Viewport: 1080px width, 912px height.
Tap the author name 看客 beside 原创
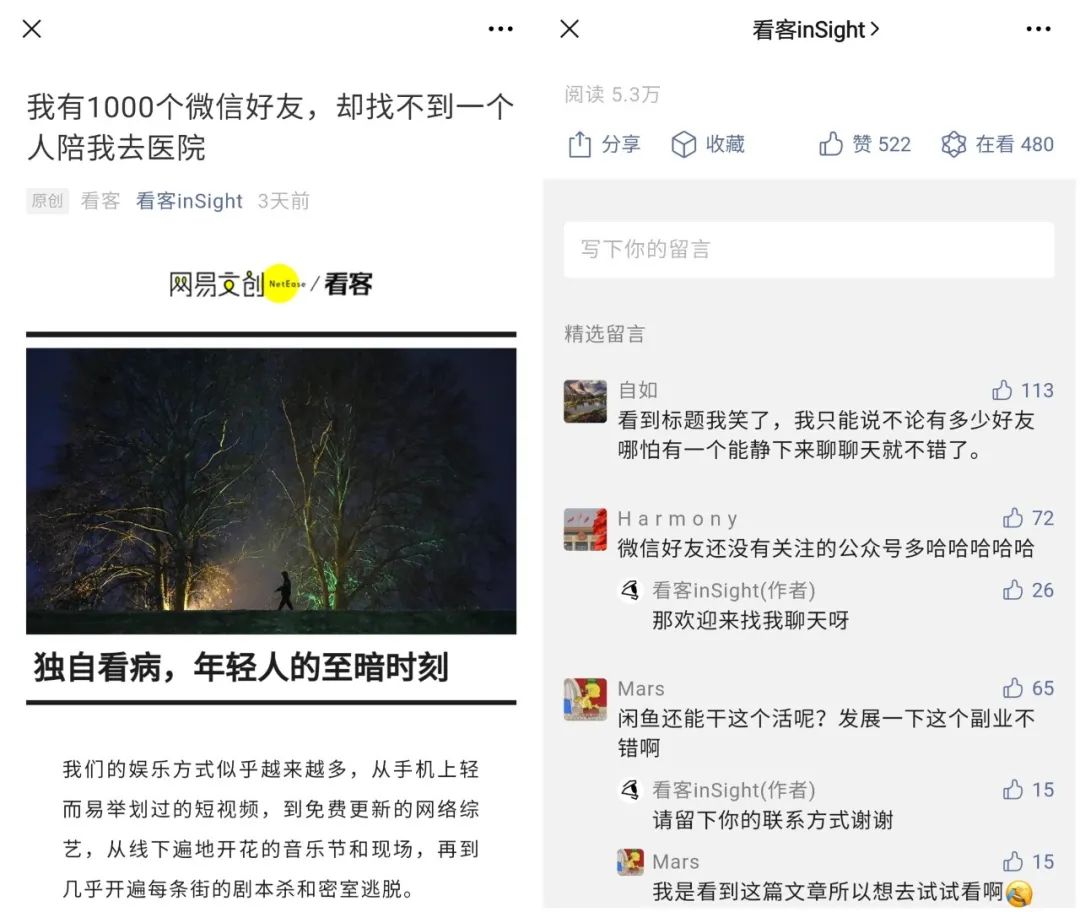click(101, 200)
